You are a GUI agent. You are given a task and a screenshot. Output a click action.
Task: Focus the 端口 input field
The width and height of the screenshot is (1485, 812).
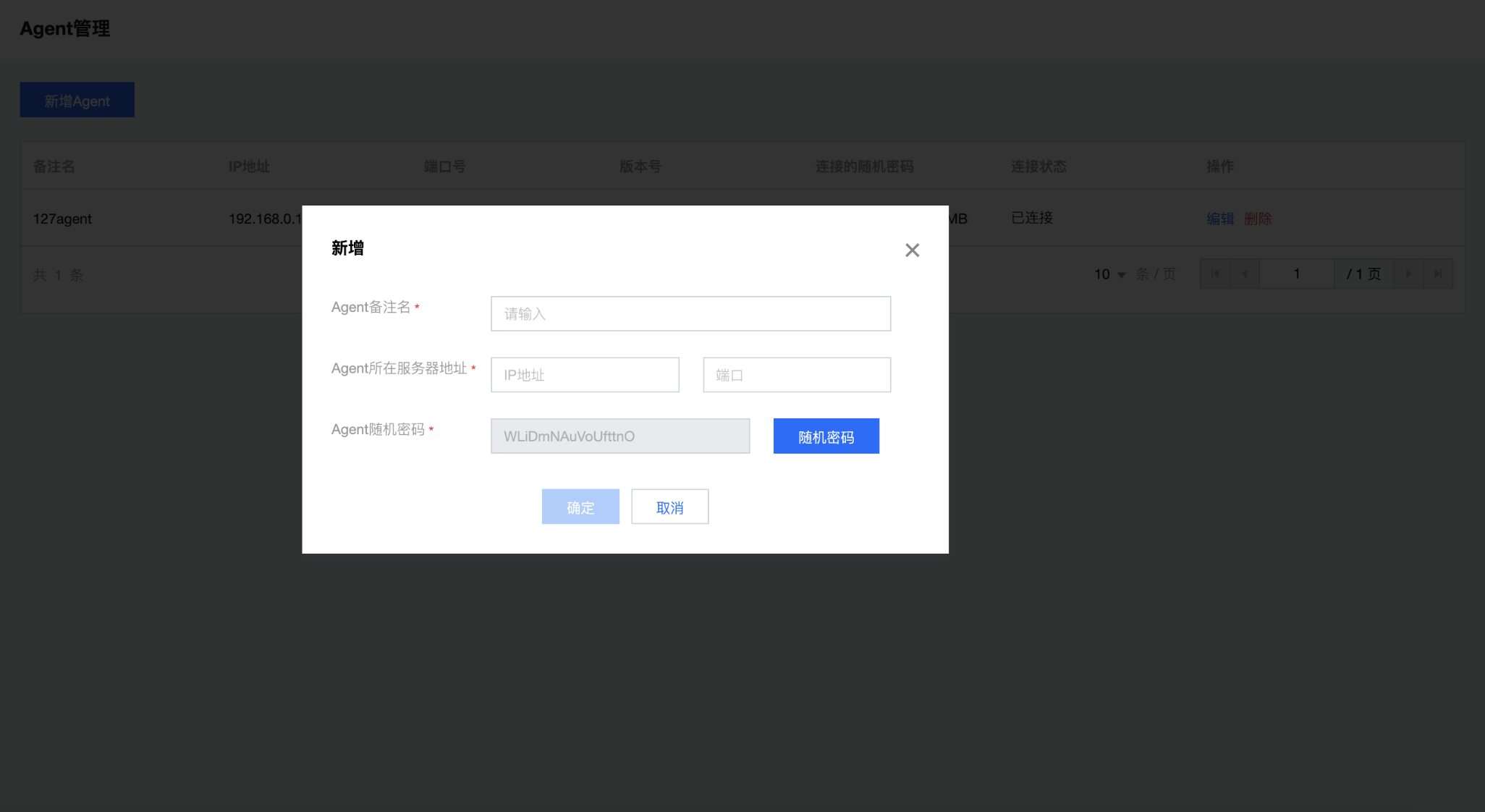[x=797, y=375]
